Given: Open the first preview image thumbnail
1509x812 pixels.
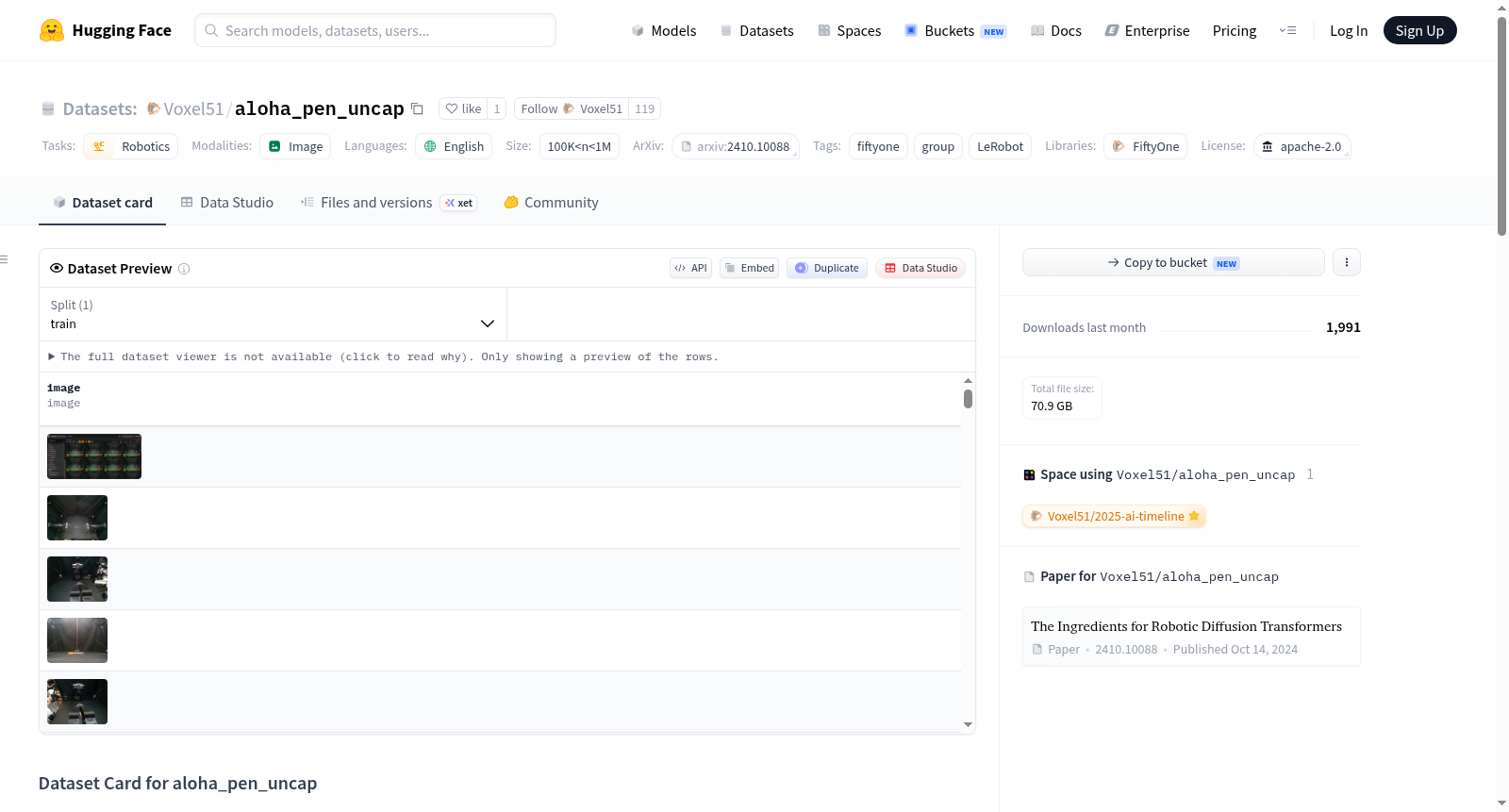Looking at the screenshot, I should click(x=94, y=456).
